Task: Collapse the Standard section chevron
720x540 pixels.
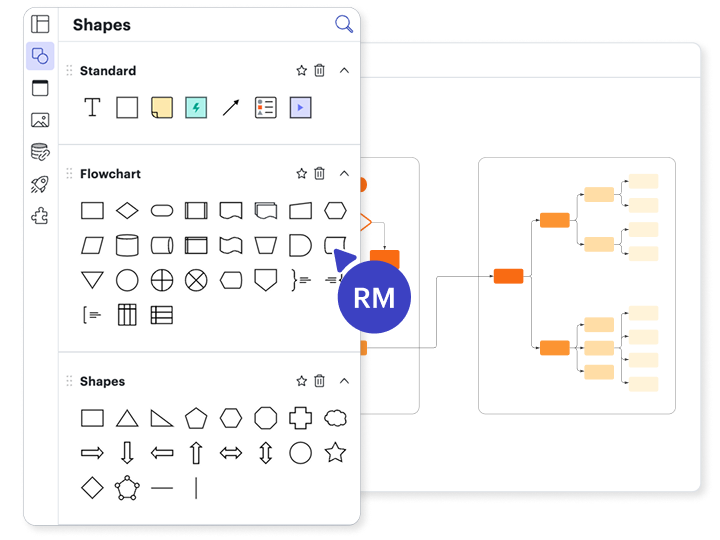Action: pos(344,71)
